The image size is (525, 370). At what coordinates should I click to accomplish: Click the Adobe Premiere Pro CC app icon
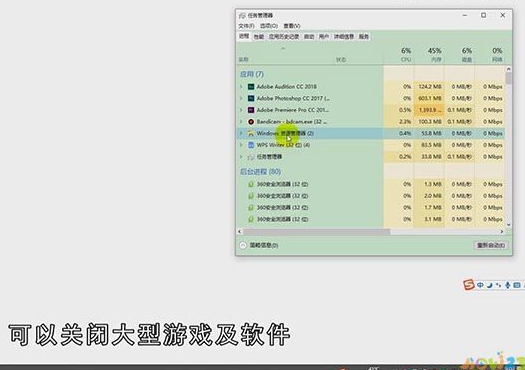click(x=251, y=110)
